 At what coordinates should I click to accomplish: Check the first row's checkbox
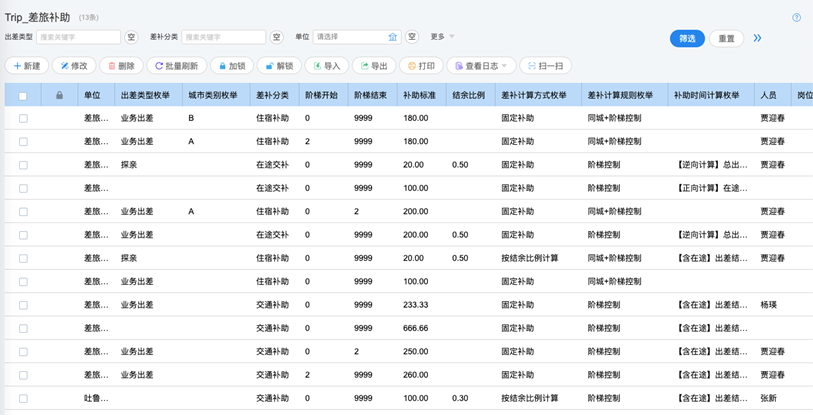pos(23,118)
